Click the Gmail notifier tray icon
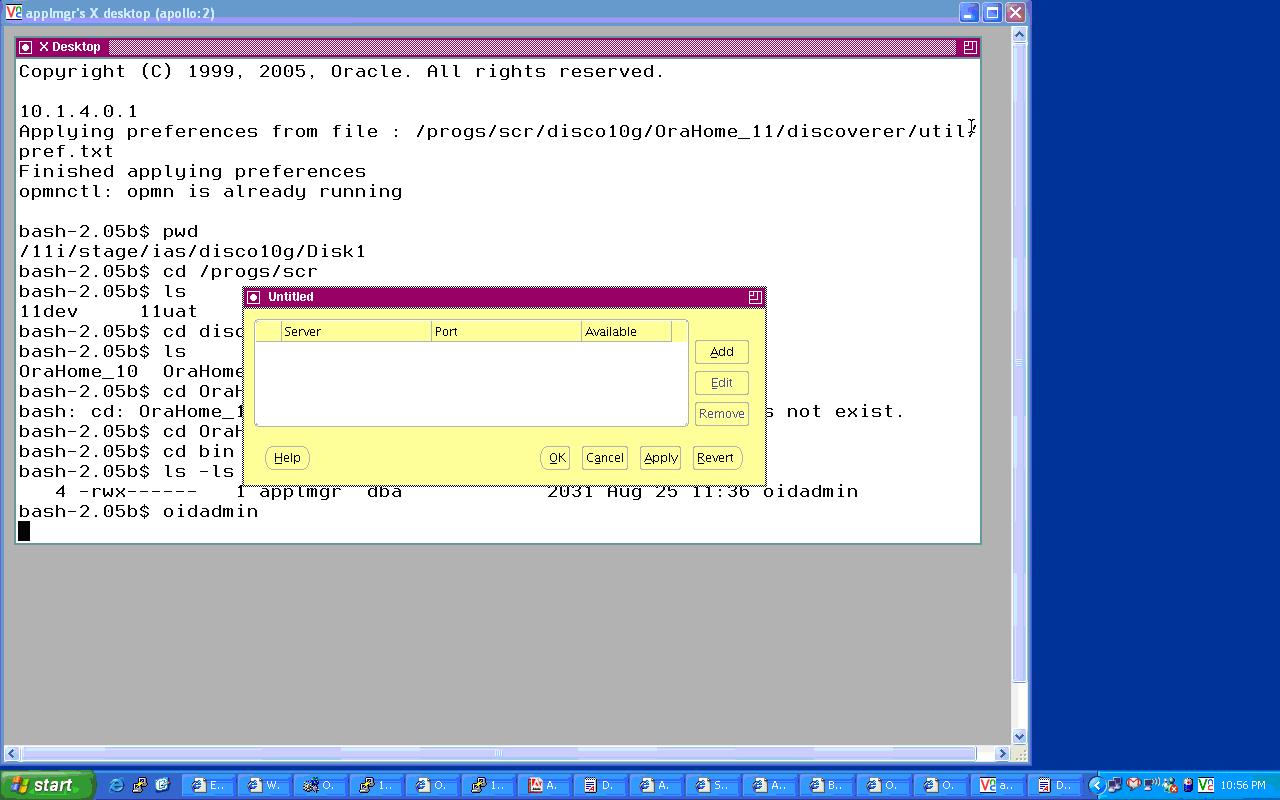The height and width of the screenshot is (800, 1280). click(1133, 785)
